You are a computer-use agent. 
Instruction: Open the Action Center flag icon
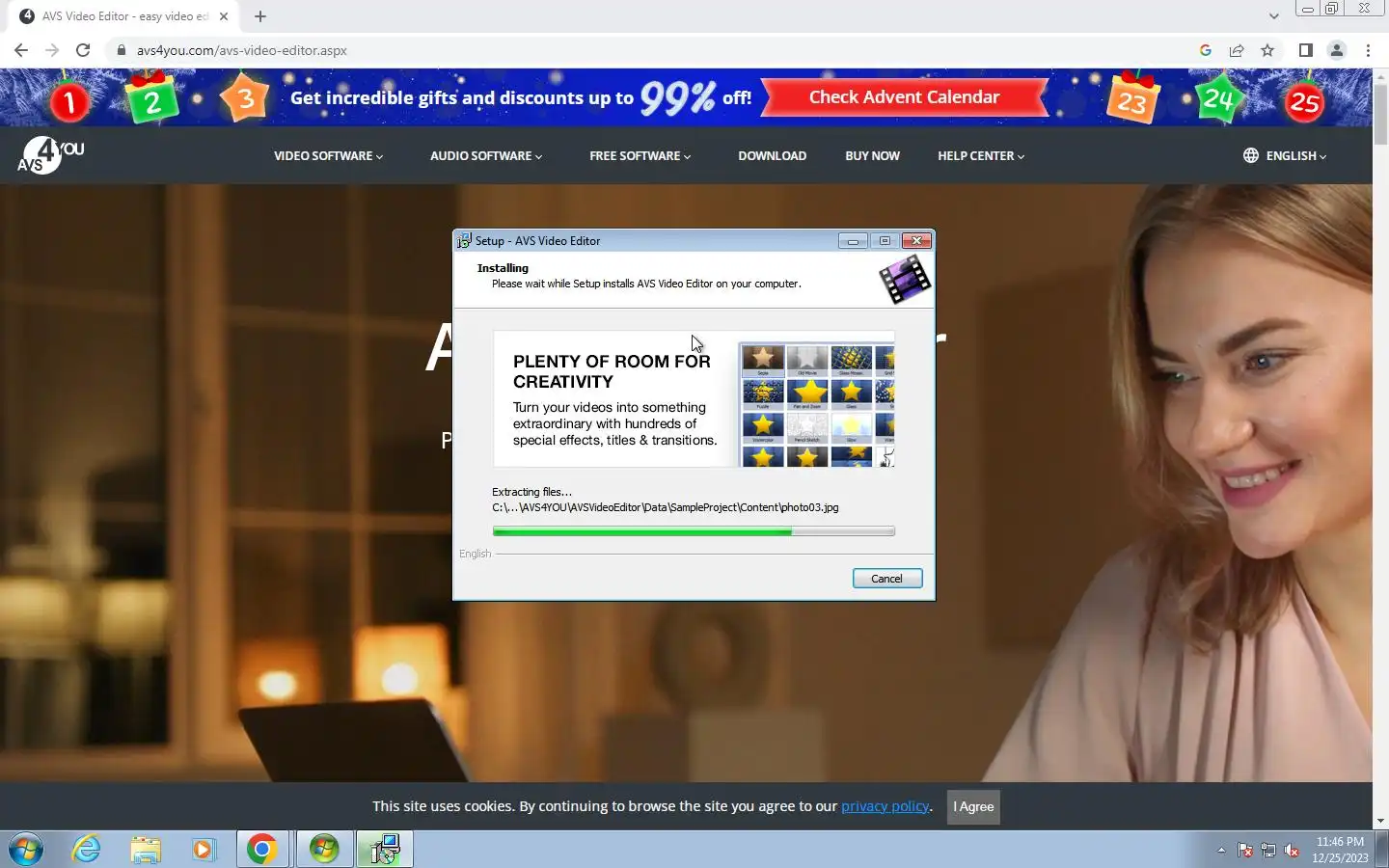click(x=1245, y=850)
